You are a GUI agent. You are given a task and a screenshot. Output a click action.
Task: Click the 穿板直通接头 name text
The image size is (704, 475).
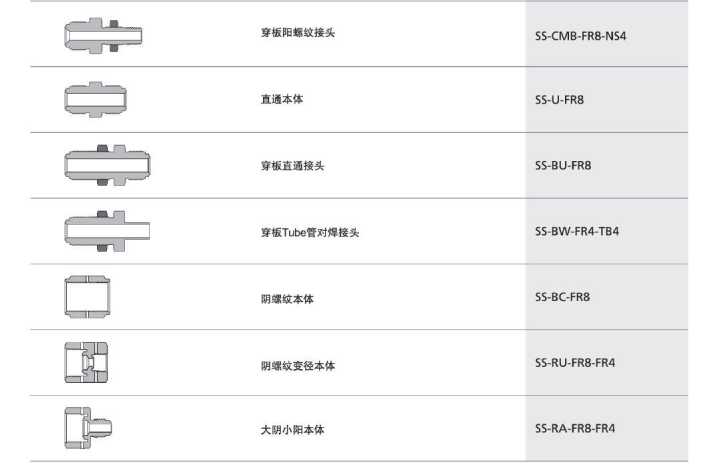(292, 166)
